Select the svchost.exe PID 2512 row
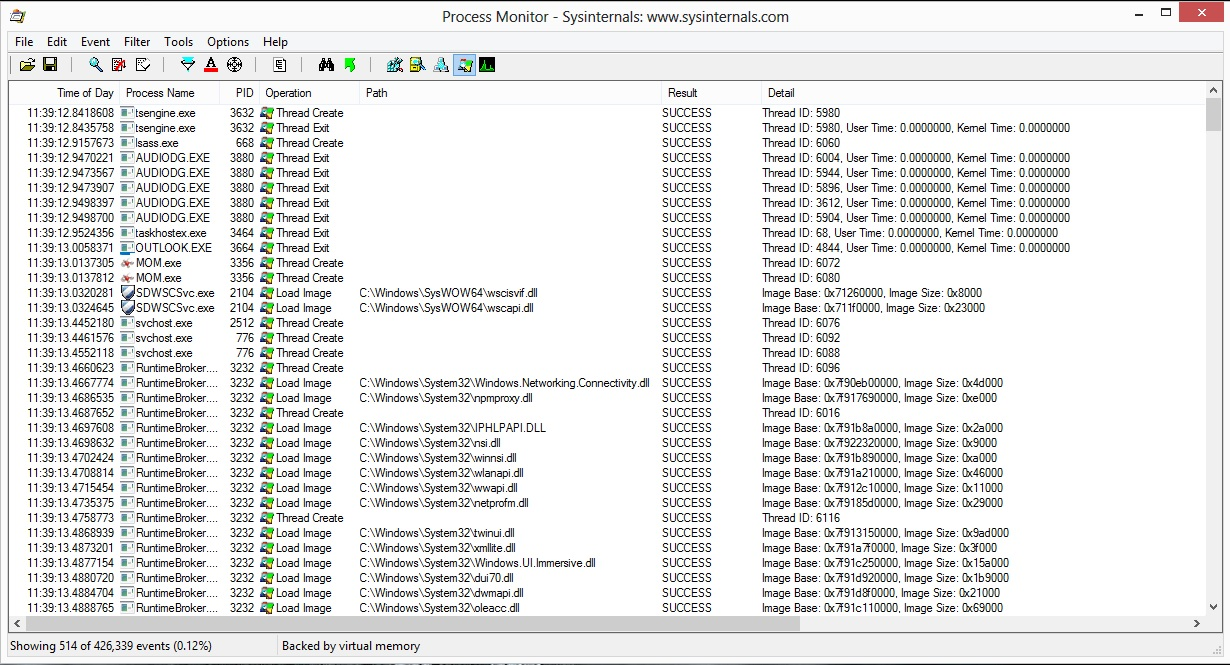Image resolution: width=1230 pixels, height=665 pixels. (x=607, y=323)
